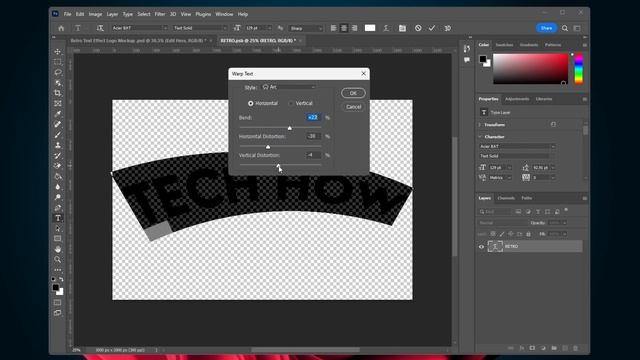Click the Bend value input field
The width and height of the screenshot is (640, 360).
[313, 118]
